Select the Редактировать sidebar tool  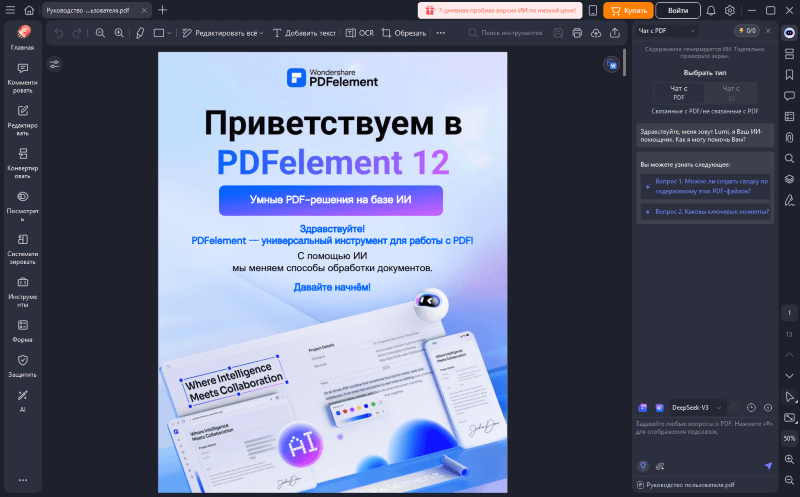[x=22, y=121]
